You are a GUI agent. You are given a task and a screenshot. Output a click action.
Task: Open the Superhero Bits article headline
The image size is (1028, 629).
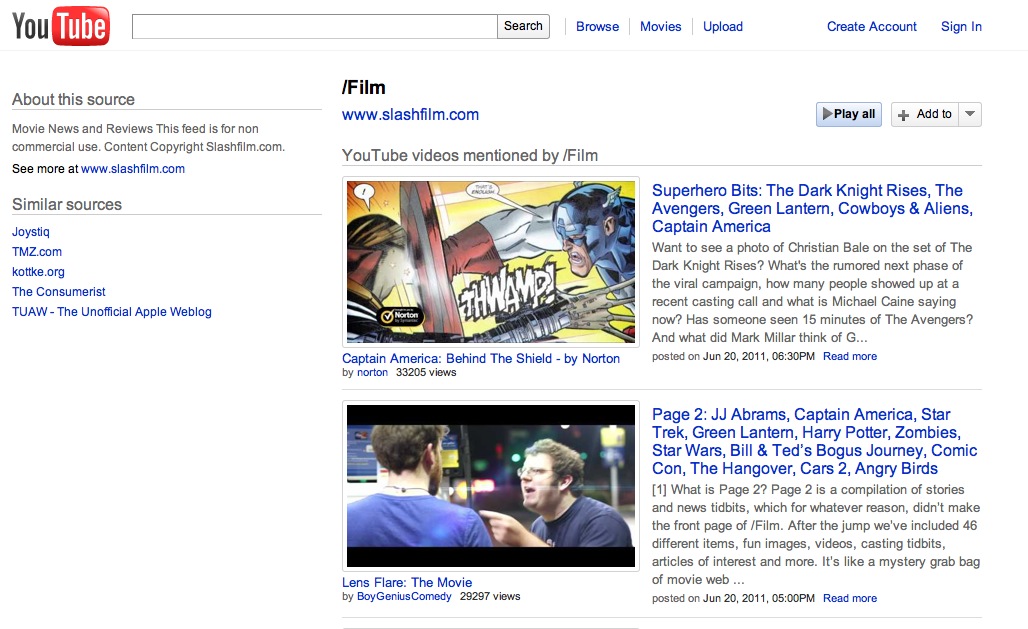(x=812, y=209)
